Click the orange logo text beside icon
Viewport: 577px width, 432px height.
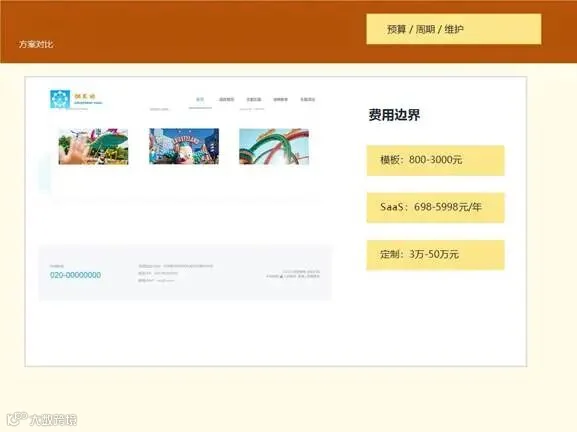point(88,99)
